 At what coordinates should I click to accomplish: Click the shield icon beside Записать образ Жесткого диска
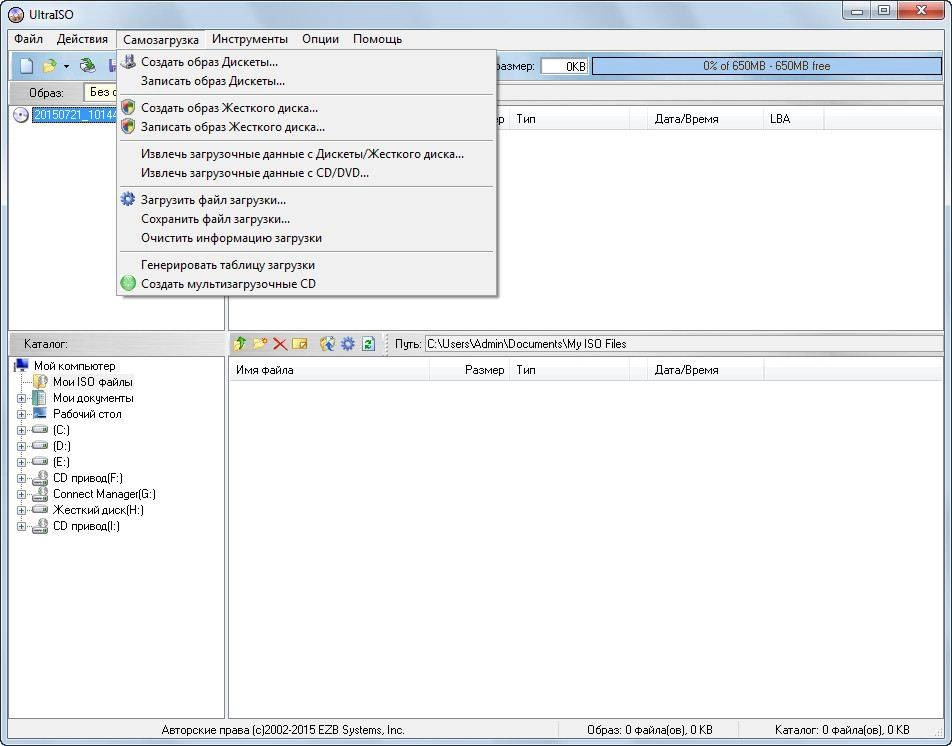pyautogui.click(x=128, y=127)
